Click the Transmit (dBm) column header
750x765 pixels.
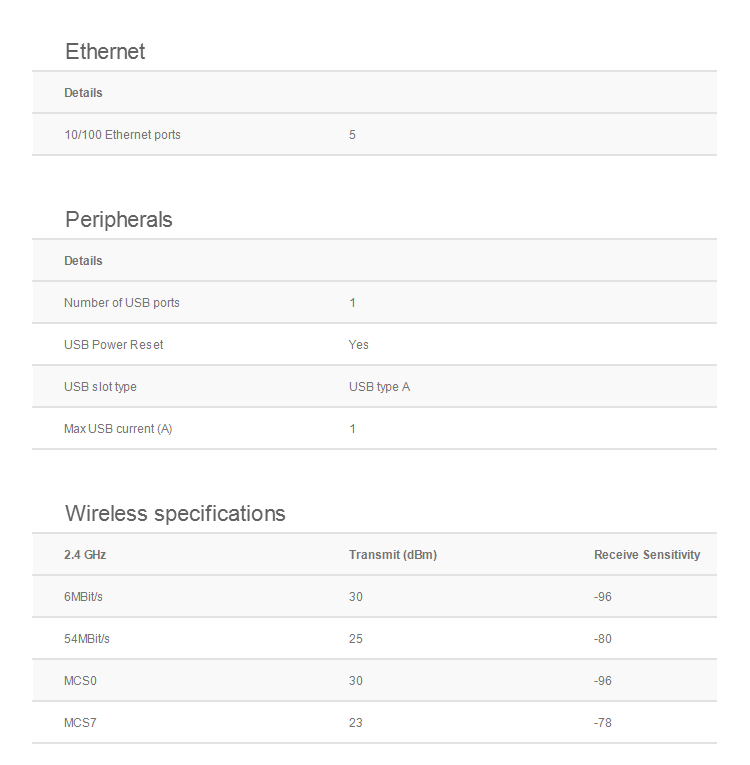coord(392,555)
